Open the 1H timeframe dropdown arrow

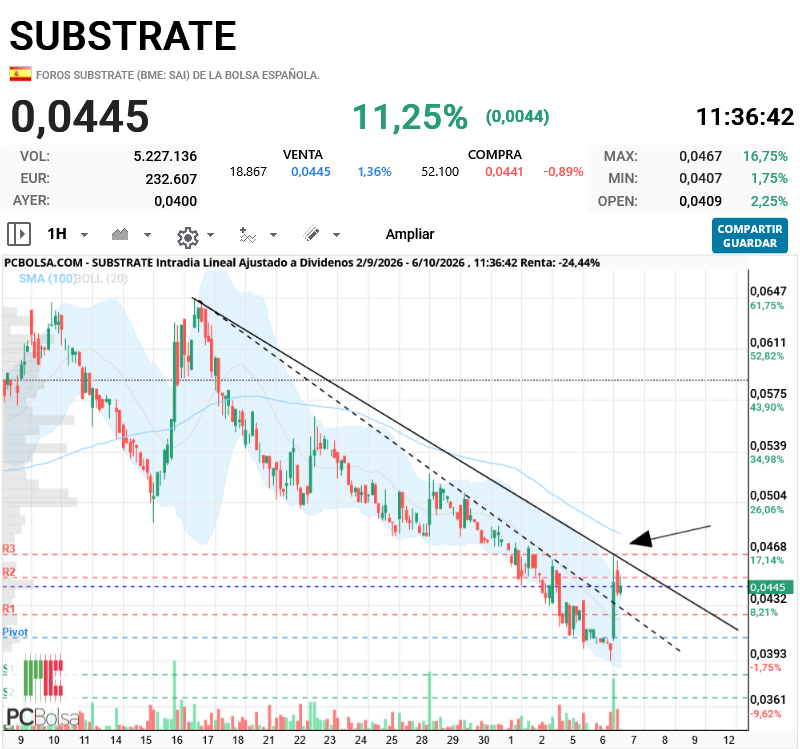click(85, 235)
